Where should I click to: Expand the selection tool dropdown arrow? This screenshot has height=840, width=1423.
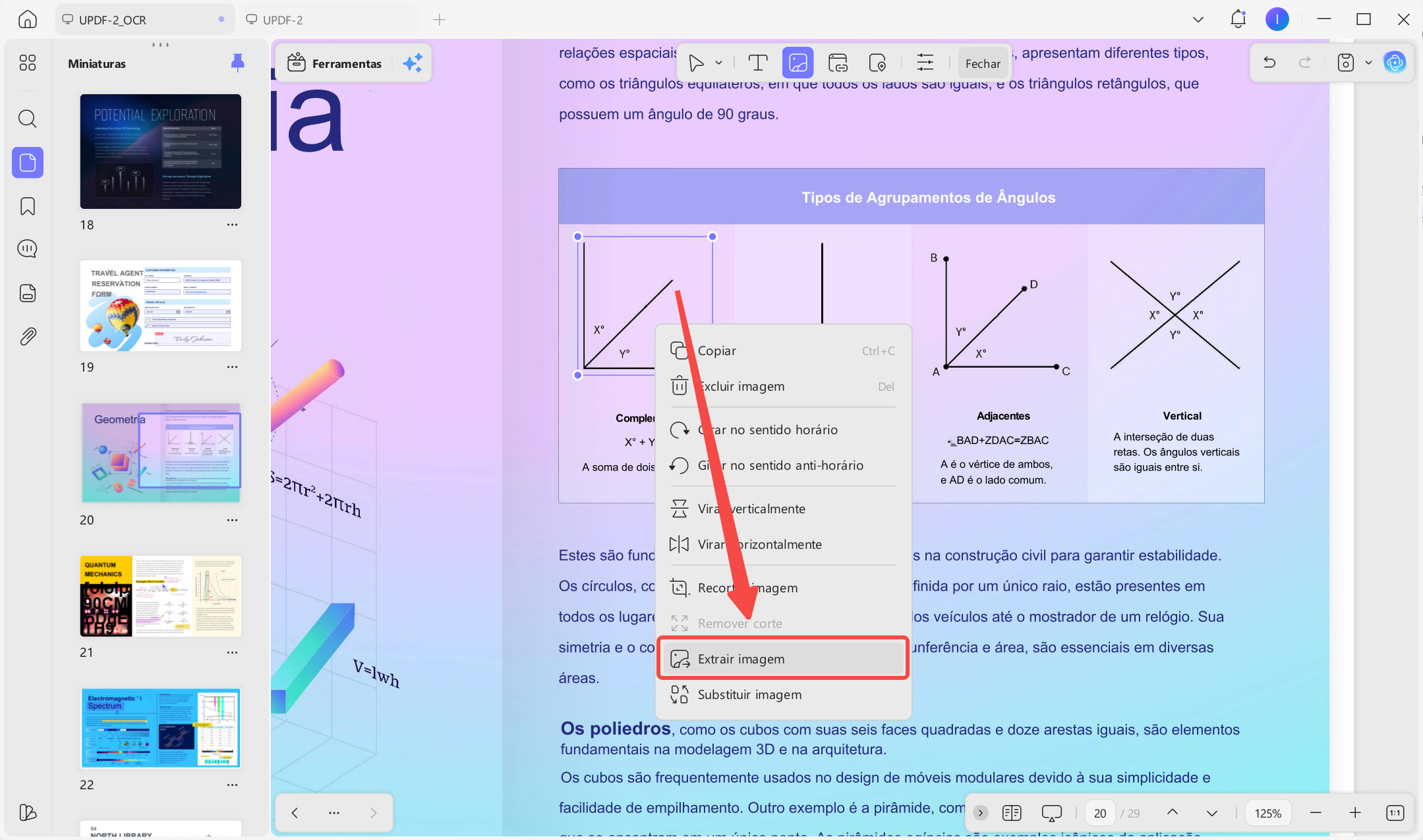click(719, 63)
